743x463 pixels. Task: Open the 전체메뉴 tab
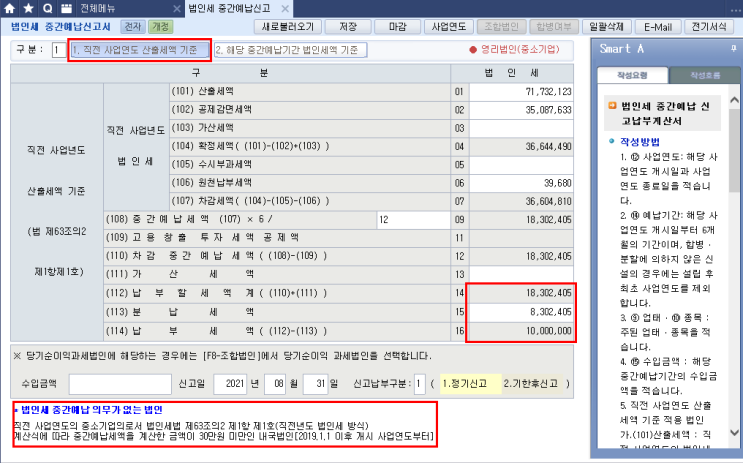coord(98,9)
